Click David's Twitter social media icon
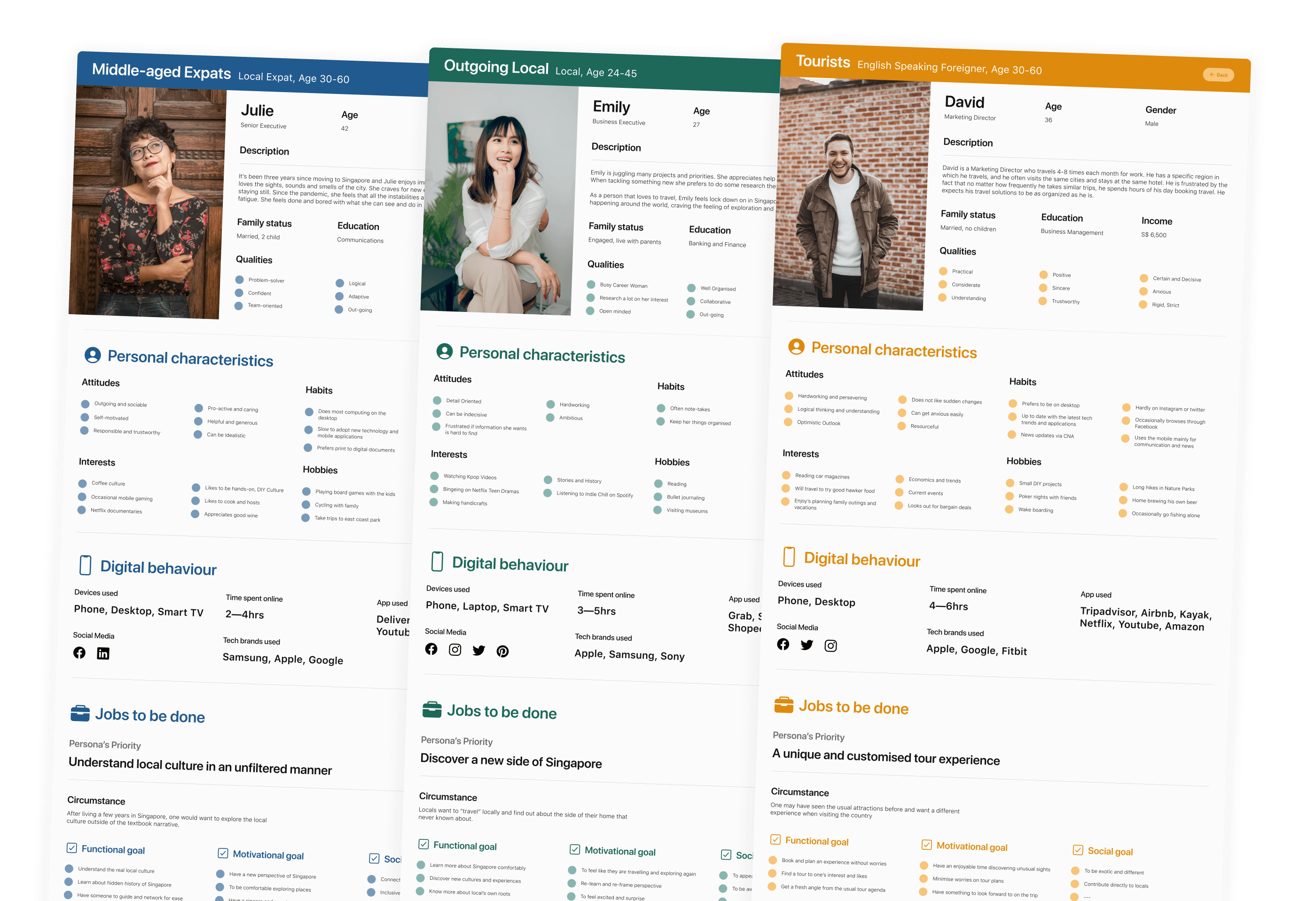Image resolution: width=1316 pixels, height=901 pixels. [807, 645]
